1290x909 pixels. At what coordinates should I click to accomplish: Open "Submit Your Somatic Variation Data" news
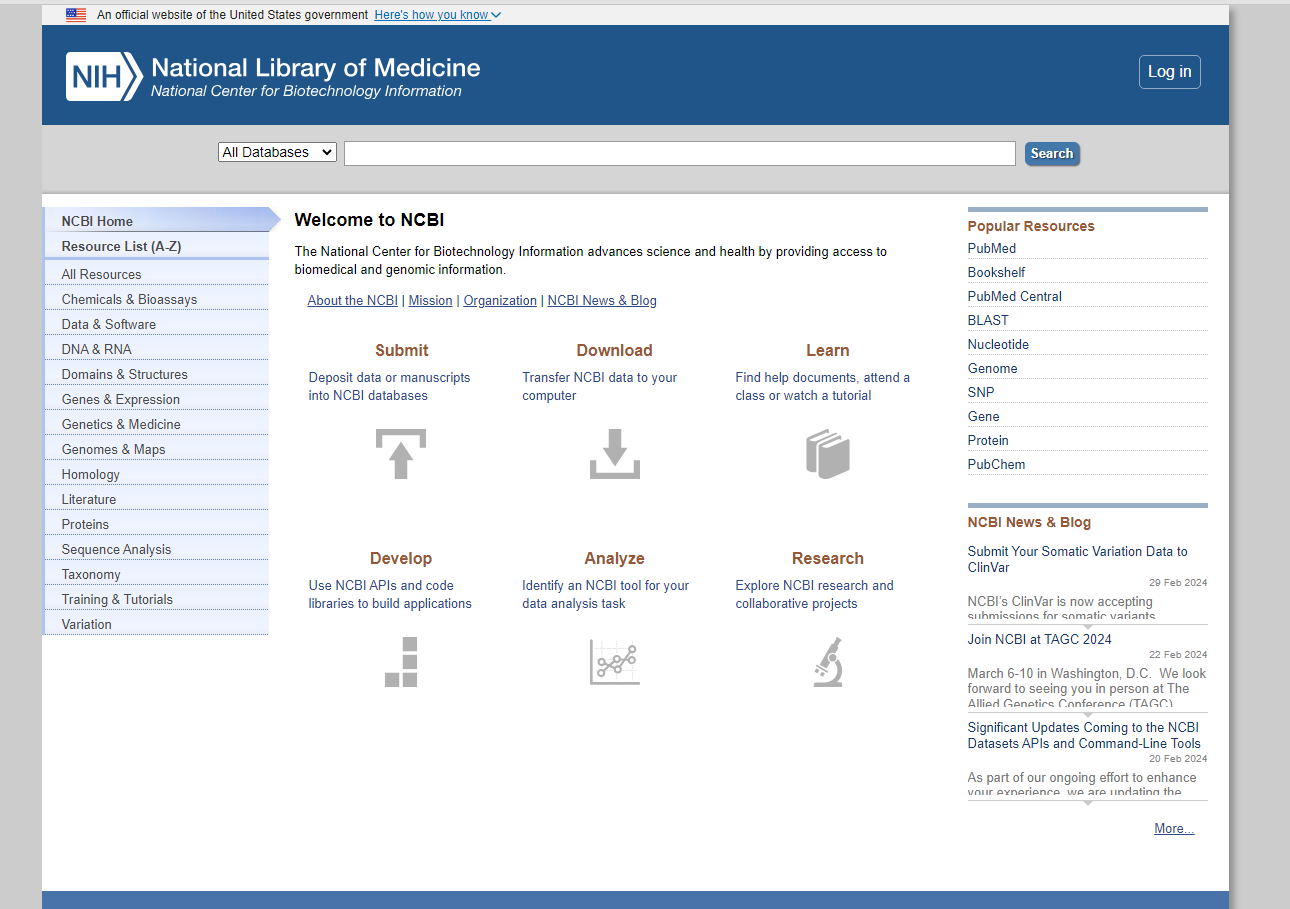(1078, 559)
